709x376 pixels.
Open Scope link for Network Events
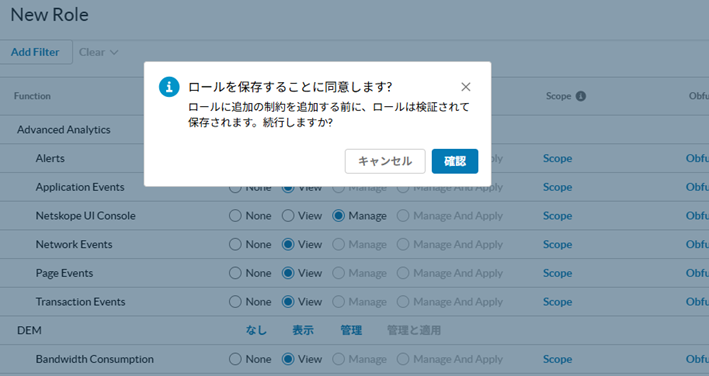coord(558,244)
